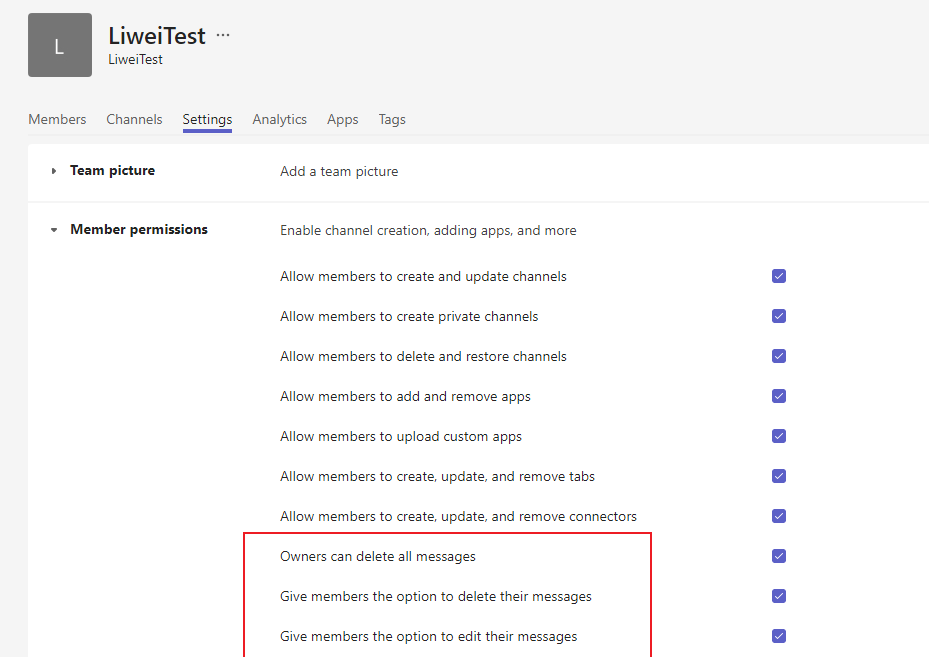
Task: Click the create, update, and remove connectors label
Action: pyautogui.click(x=458, y=517)
